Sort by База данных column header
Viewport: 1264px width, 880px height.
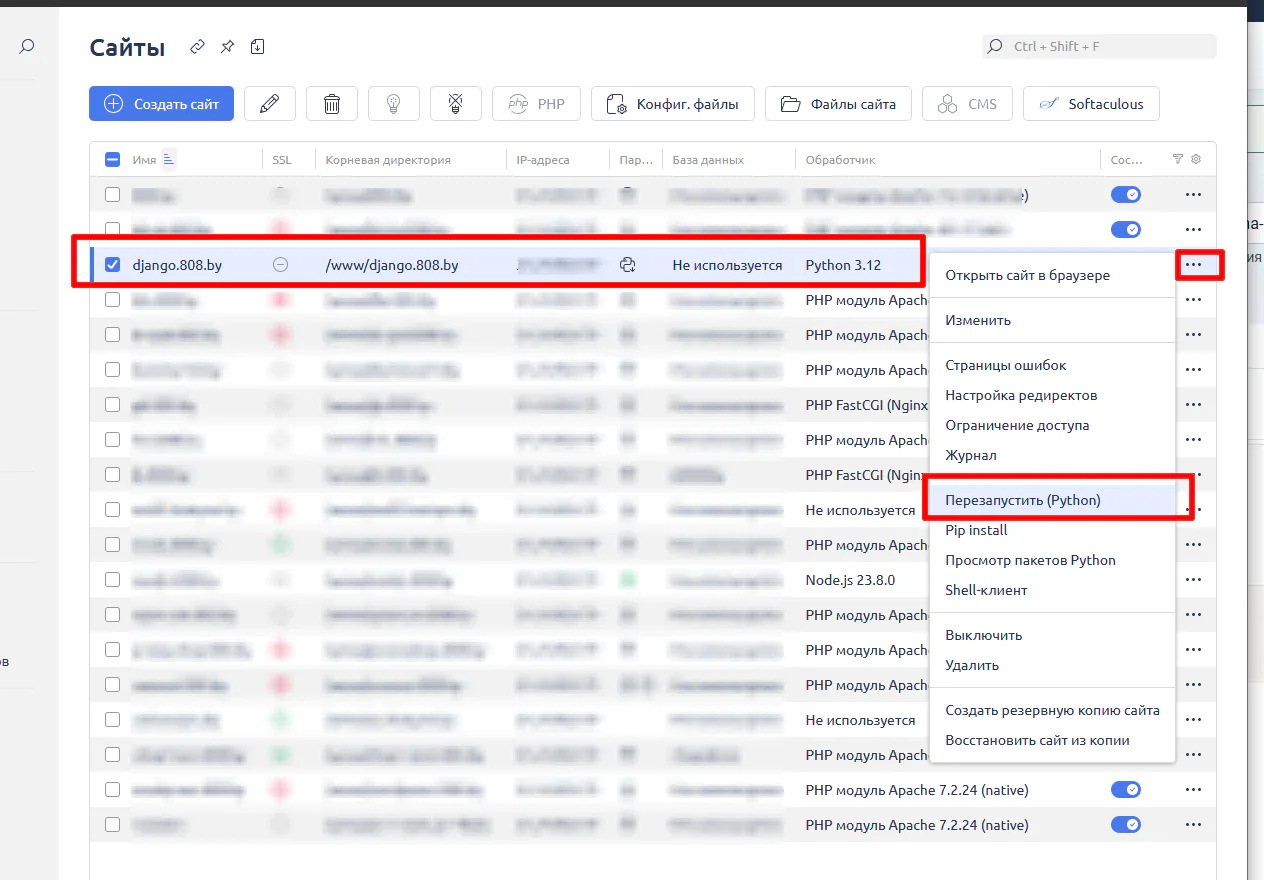click(708, 159)
